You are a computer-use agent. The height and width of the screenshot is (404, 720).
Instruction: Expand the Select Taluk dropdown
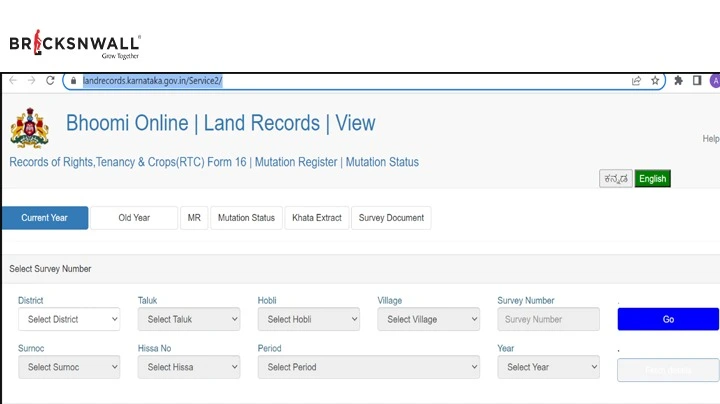point(189,320)
